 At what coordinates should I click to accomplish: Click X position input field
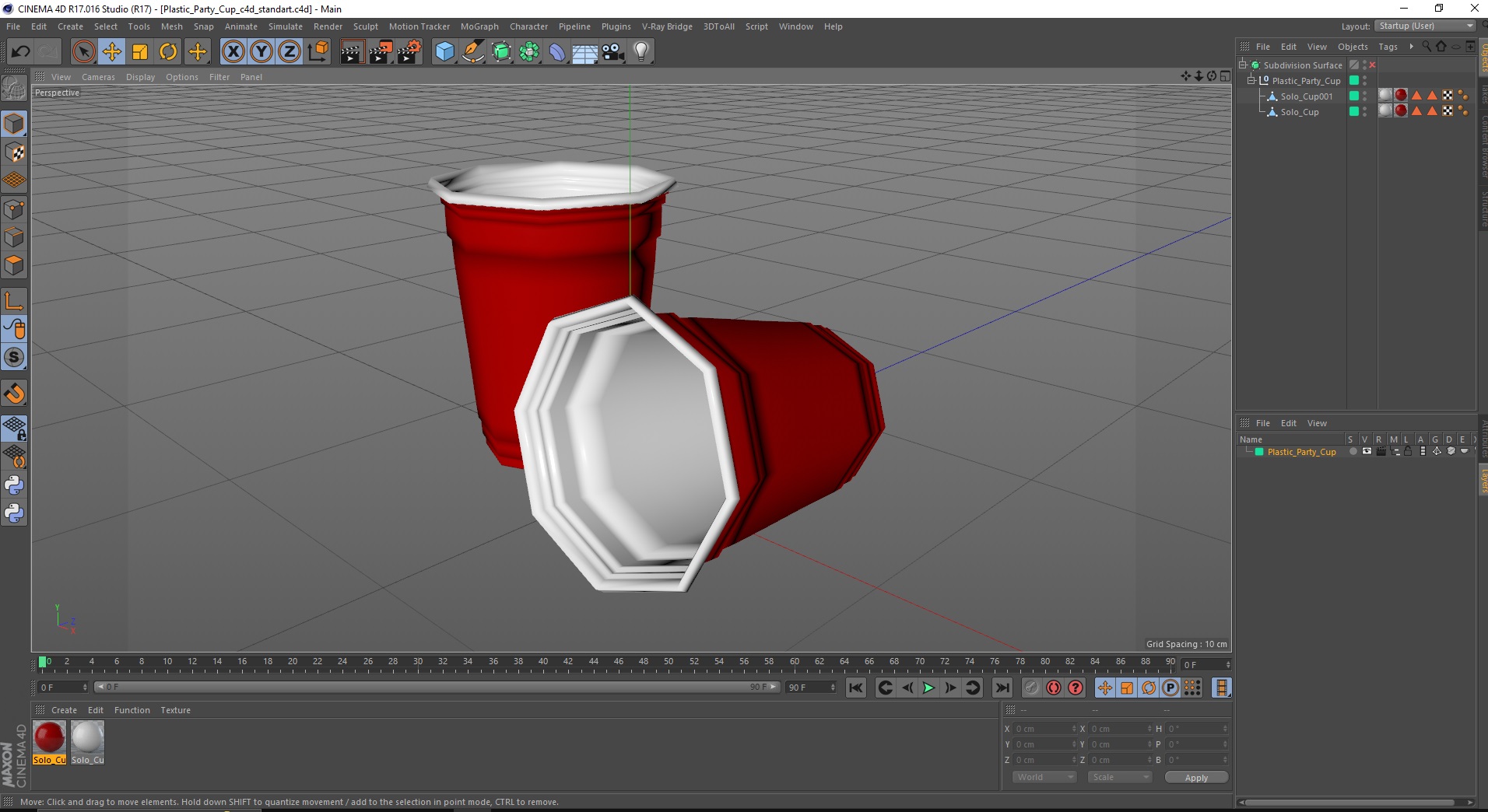pos(1045,729)
